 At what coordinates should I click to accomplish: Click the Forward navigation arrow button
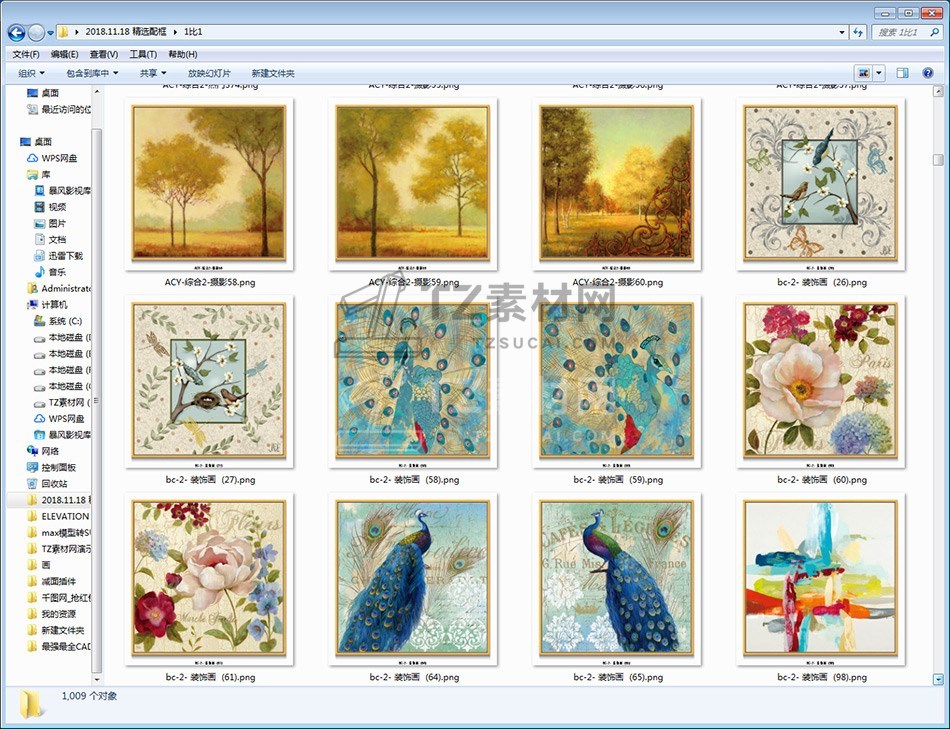click(36, 32)
